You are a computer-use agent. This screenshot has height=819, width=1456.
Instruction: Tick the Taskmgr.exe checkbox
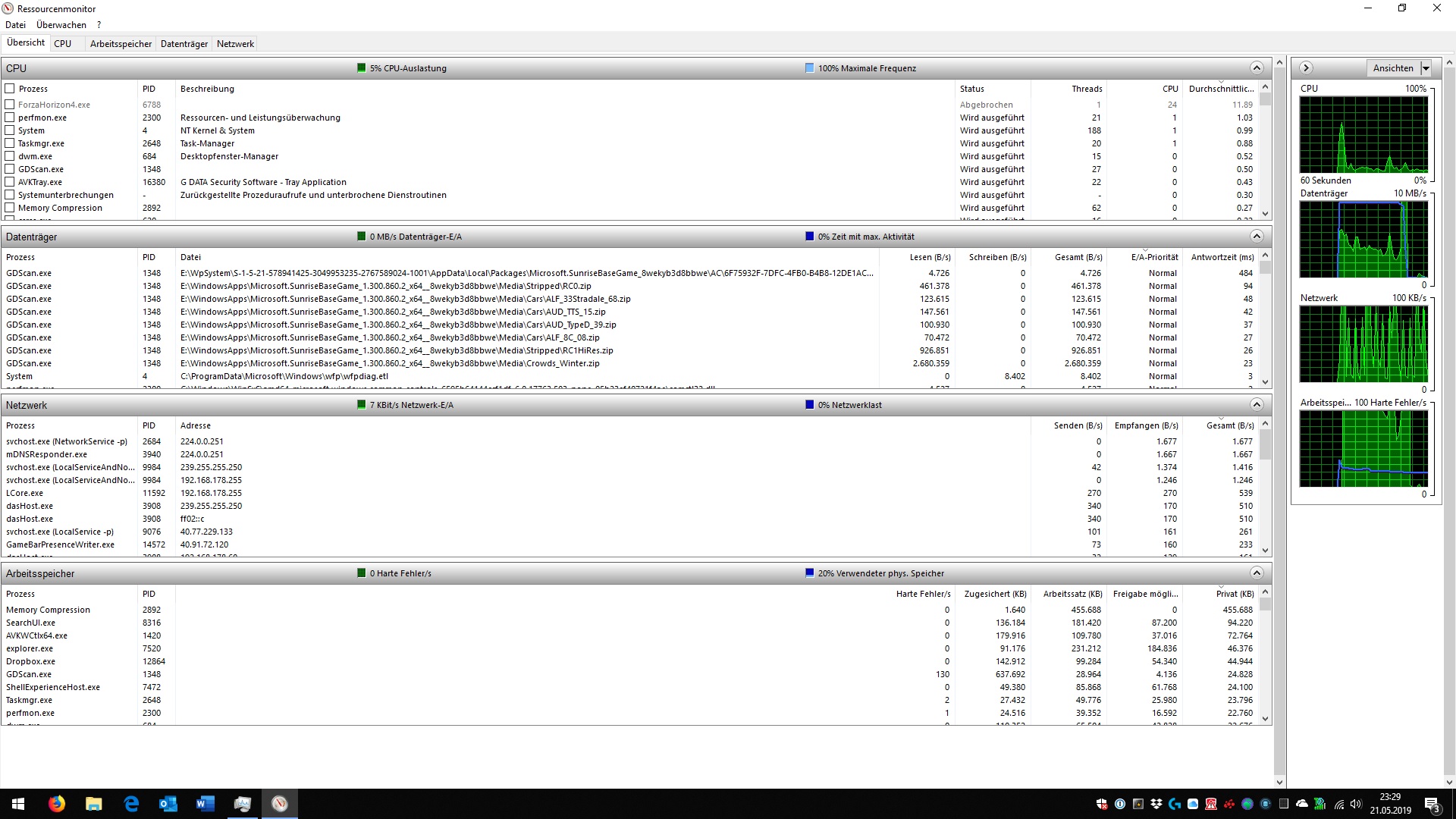tap(10, 143)
